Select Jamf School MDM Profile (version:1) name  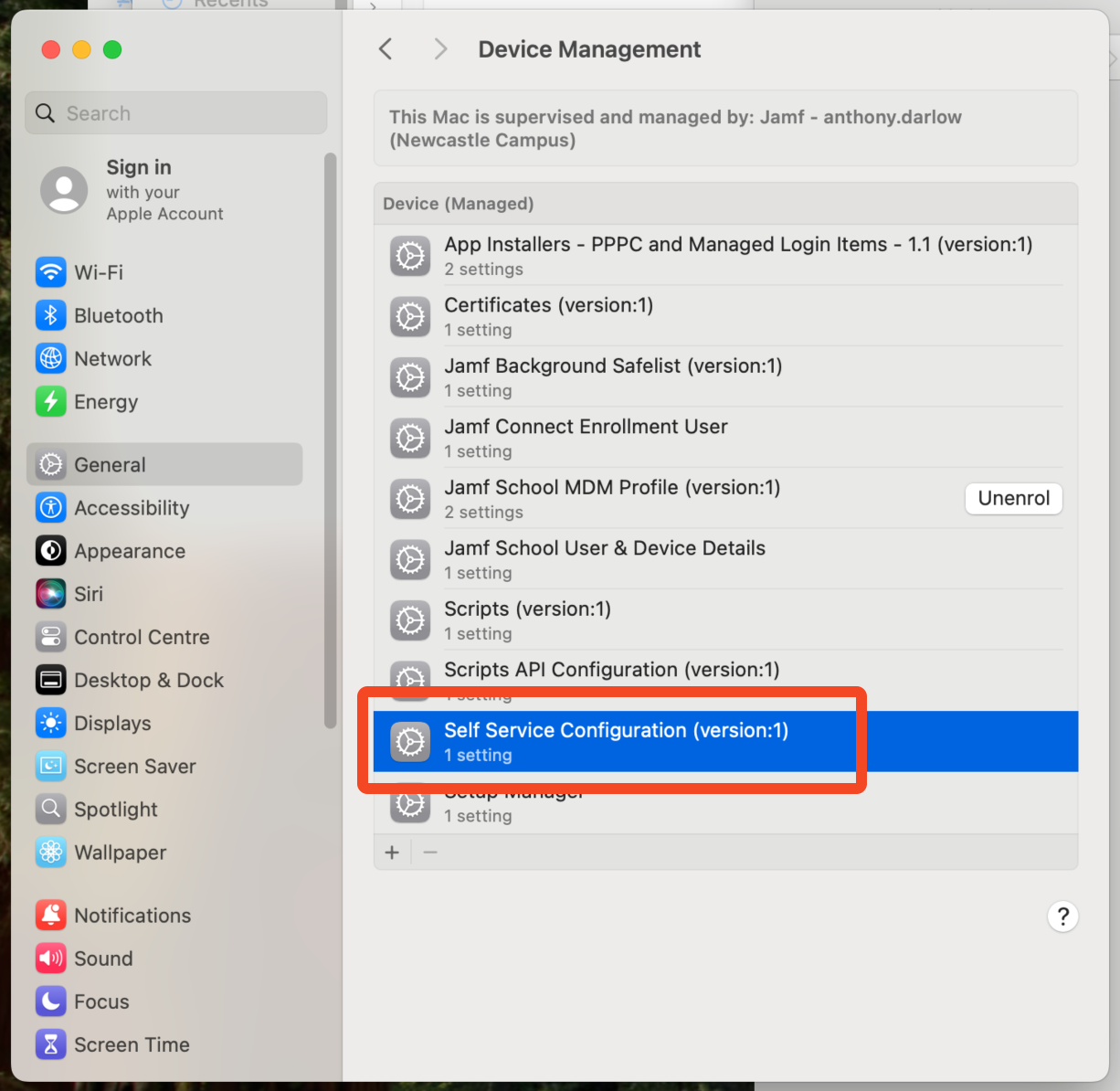[x=612, y=487]
